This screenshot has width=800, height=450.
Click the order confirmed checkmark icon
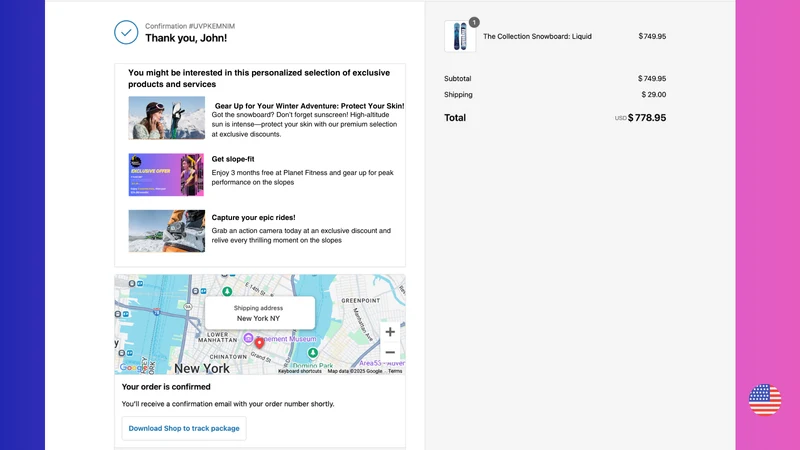click(x=126, y=32)
